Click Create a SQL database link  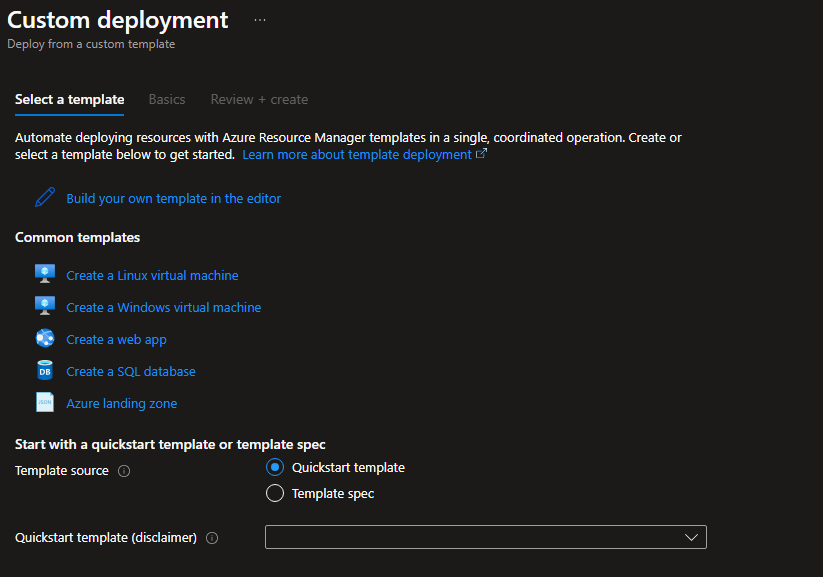coord(131,371)
